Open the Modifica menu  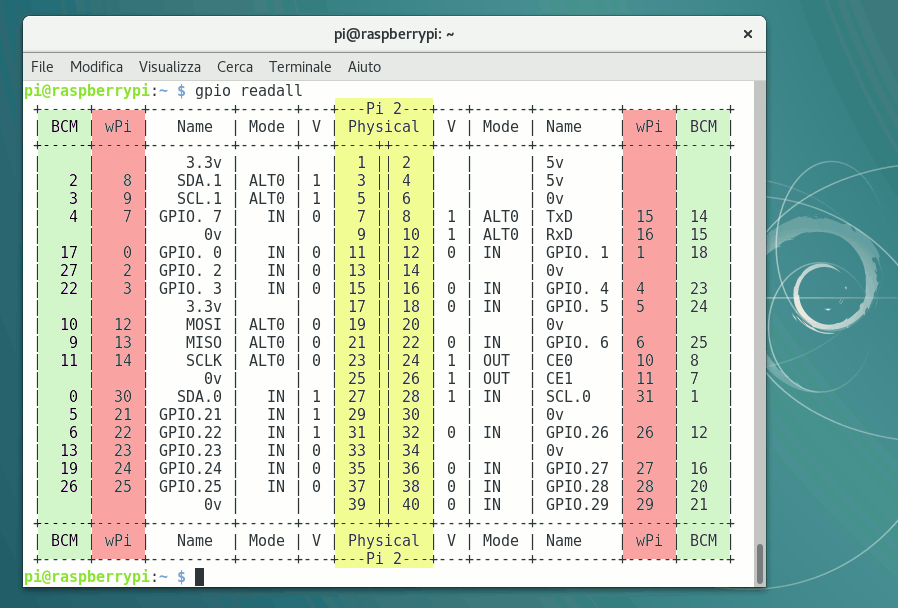[x=96, y=67]
